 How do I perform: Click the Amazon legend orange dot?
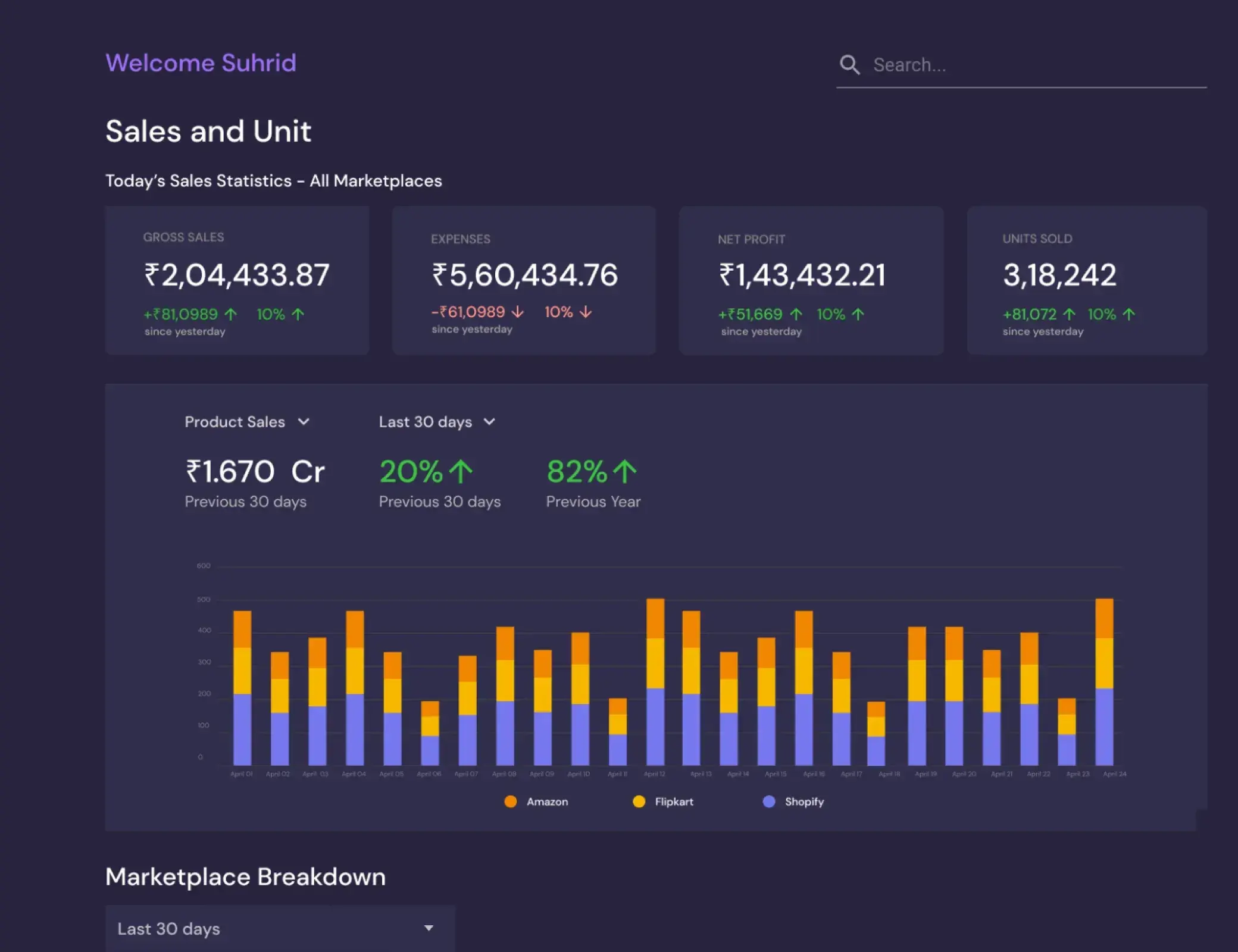(510, 801)
